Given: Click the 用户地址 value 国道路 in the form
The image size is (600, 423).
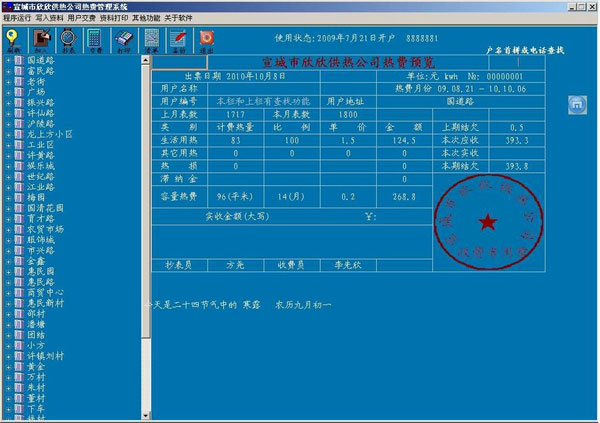Looking at the screenshot, I should tap(461, 101).
